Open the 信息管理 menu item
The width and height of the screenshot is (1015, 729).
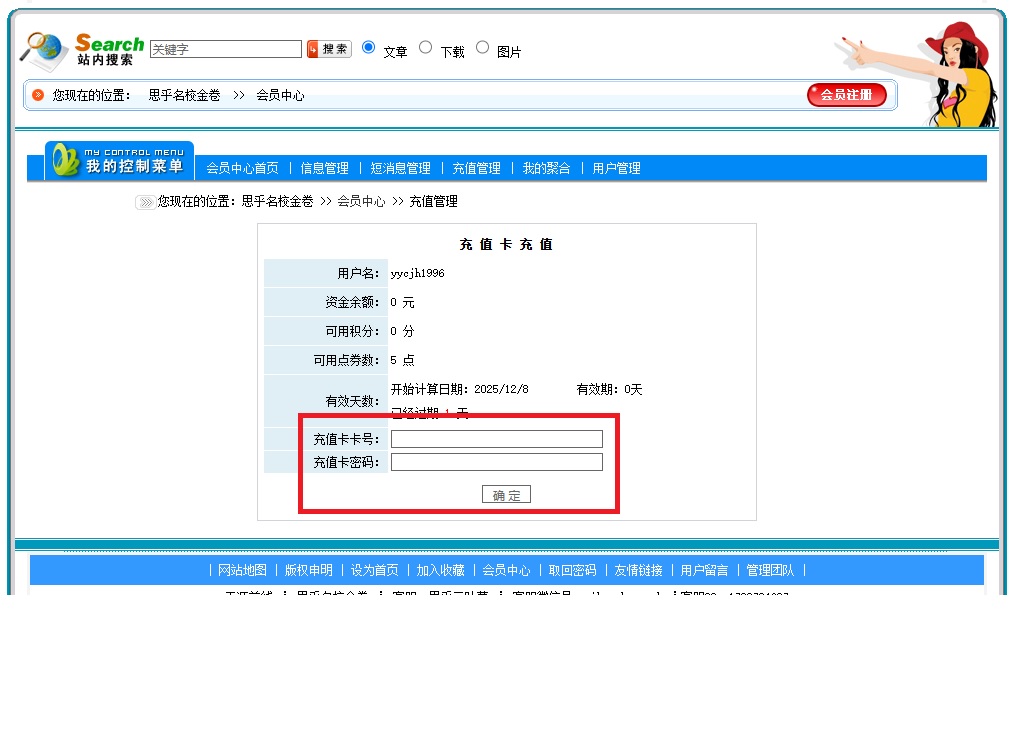pyautogui.click(x=324, y=169)
